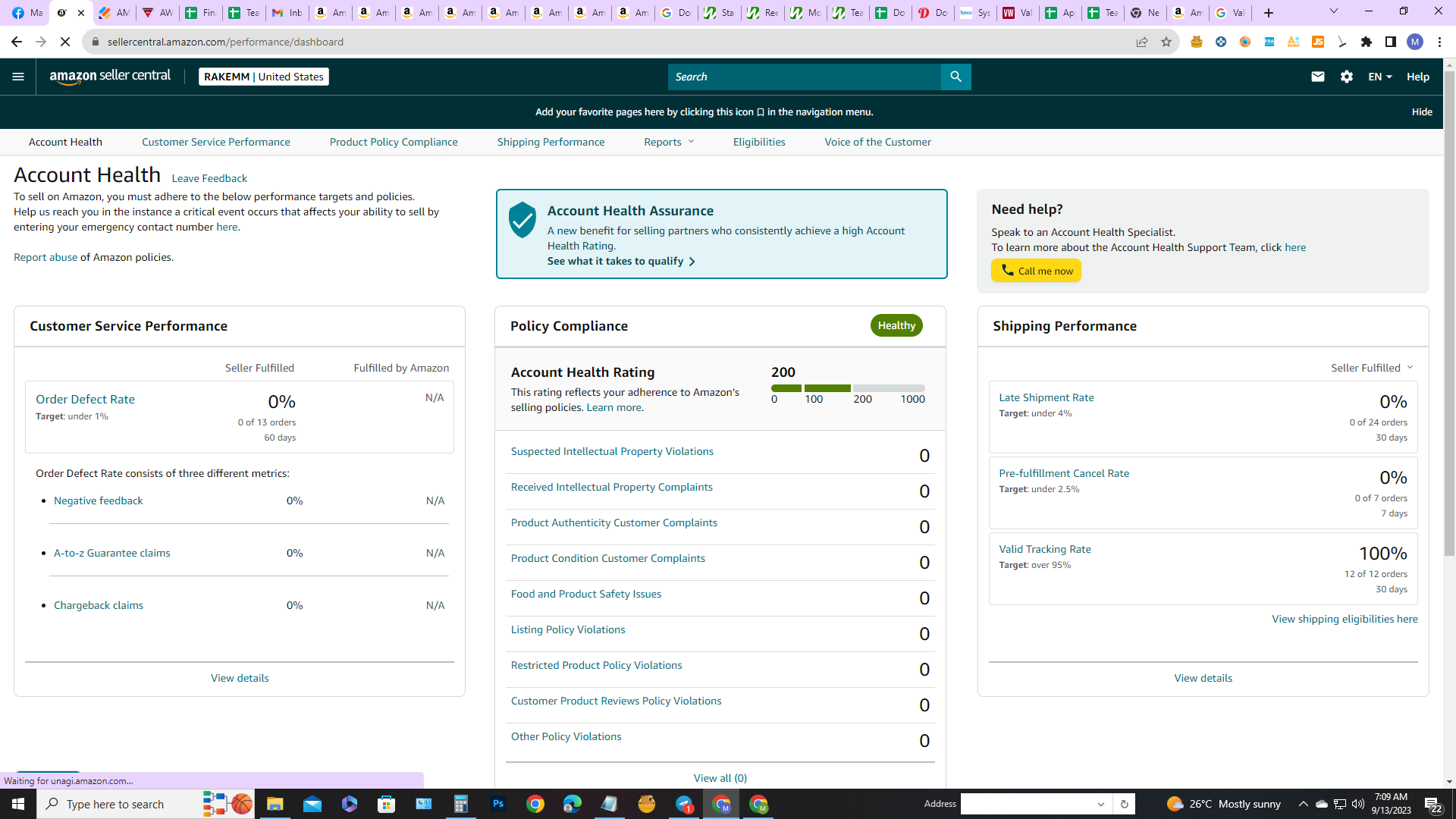Open the volume control in system tray
The image size is (1456, 819).
tap(1358, 804)
